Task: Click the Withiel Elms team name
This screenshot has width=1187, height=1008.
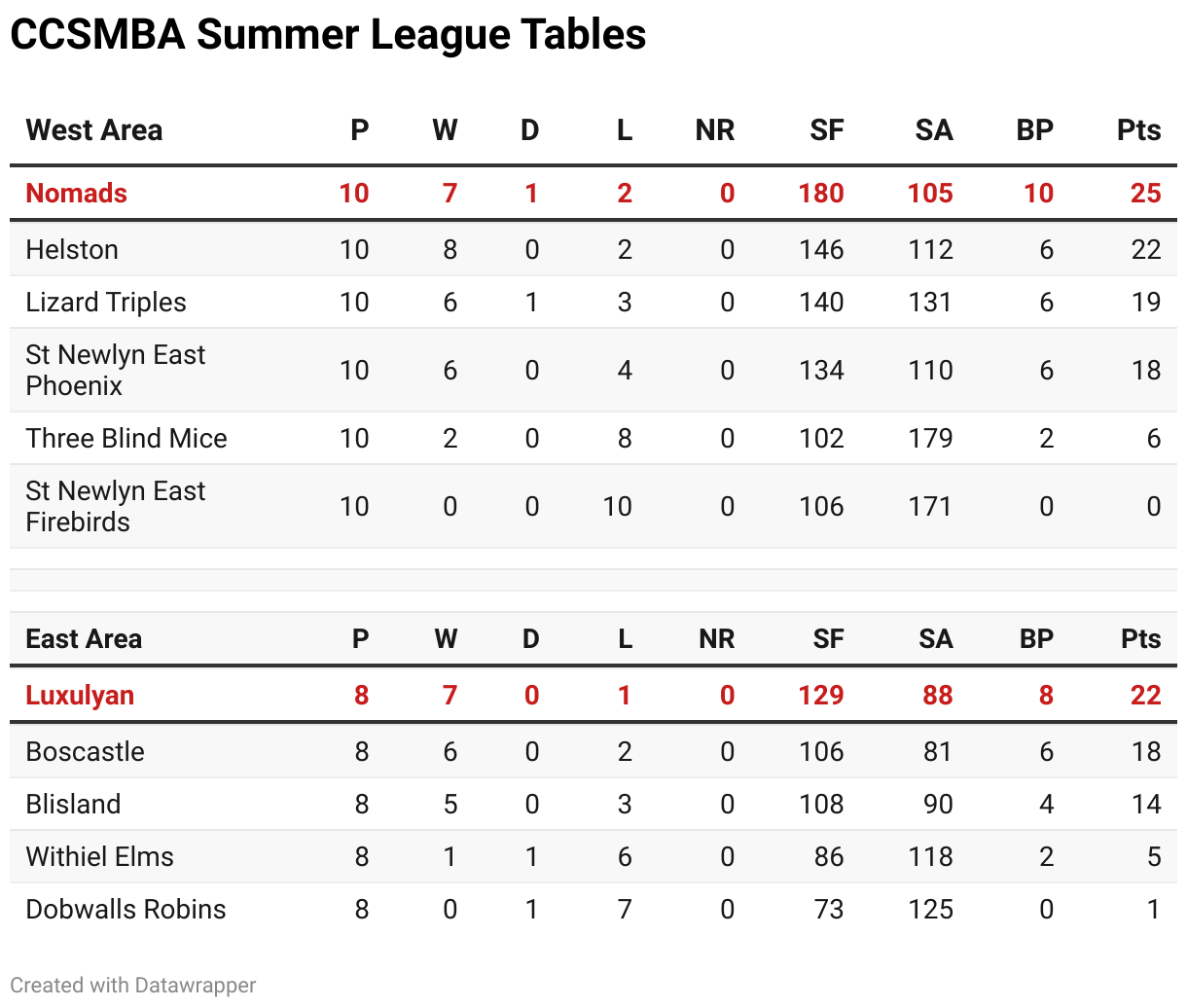Action: coord(100,857)
